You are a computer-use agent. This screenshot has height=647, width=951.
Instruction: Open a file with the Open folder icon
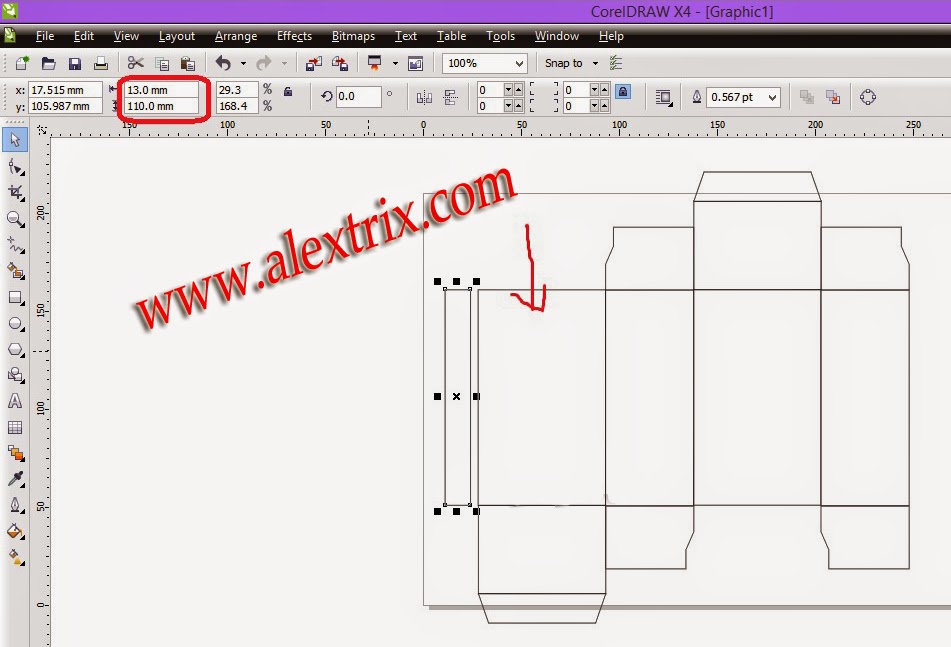(x=49, y=63)
